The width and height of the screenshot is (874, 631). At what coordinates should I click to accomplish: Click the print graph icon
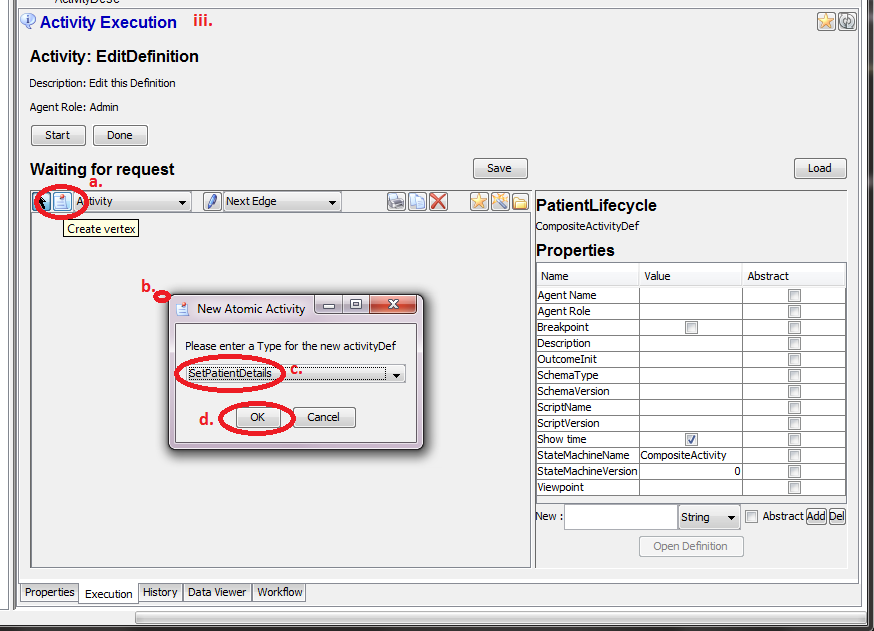click(x=396, y=201)
